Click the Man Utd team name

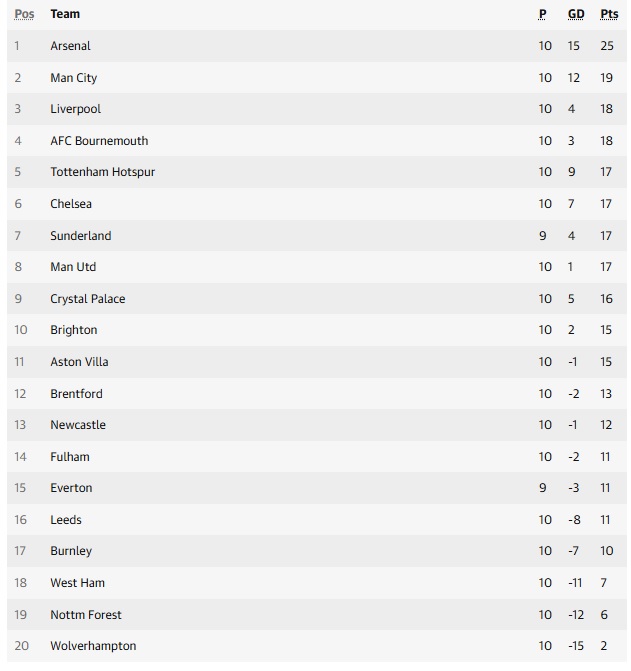pyautogui.click(x=73, y=267)
